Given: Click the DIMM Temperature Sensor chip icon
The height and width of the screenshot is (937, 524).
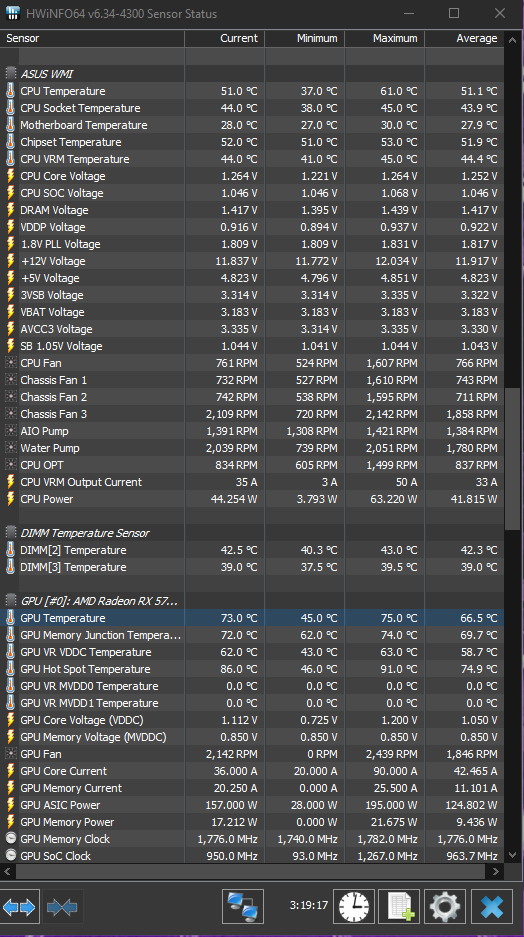Looking at the screenshot, I should coord(11,532).
